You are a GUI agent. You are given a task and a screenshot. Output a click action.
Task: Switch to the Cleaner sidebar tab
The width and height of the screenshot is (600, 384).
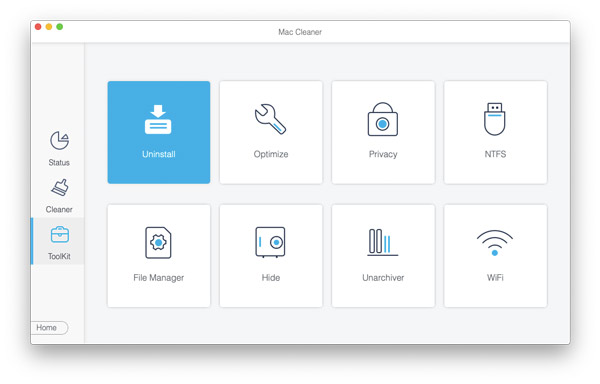(x=59, y=196)
